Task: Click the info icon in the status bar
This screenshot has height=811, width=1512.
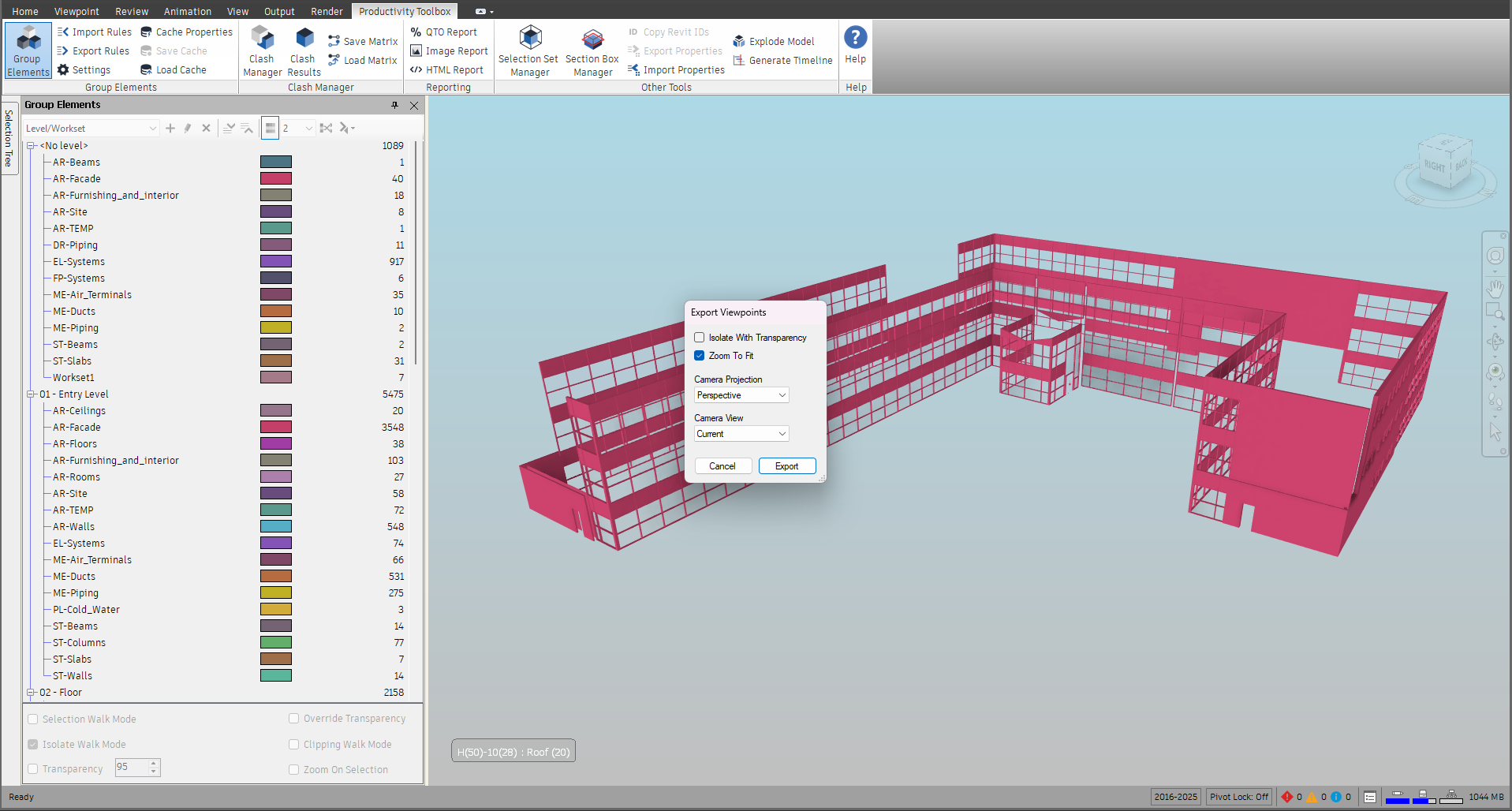Action: tap(1336, 797)
